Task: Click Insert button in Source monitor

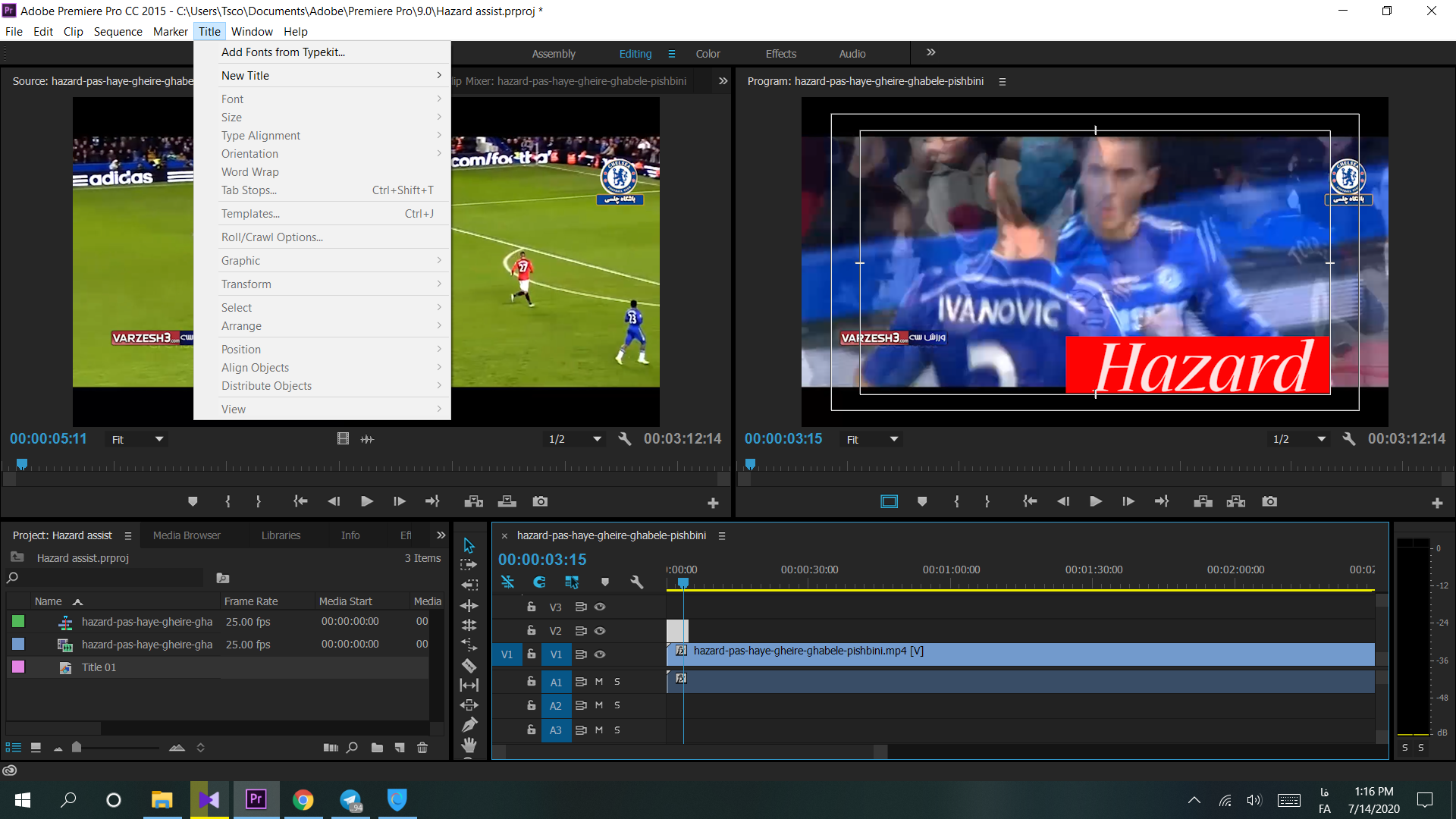Action: point(474,501)
